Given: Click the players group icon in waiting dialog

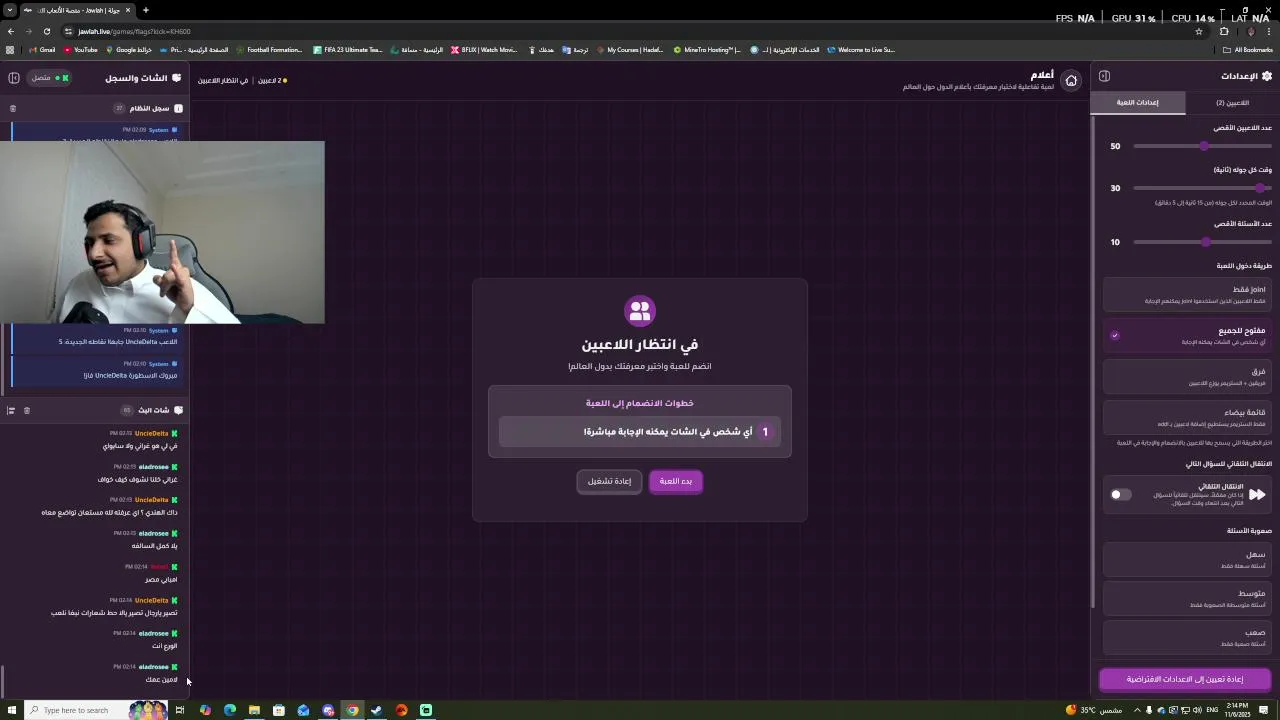Looking at the screenshot, I should coord(640,310).
